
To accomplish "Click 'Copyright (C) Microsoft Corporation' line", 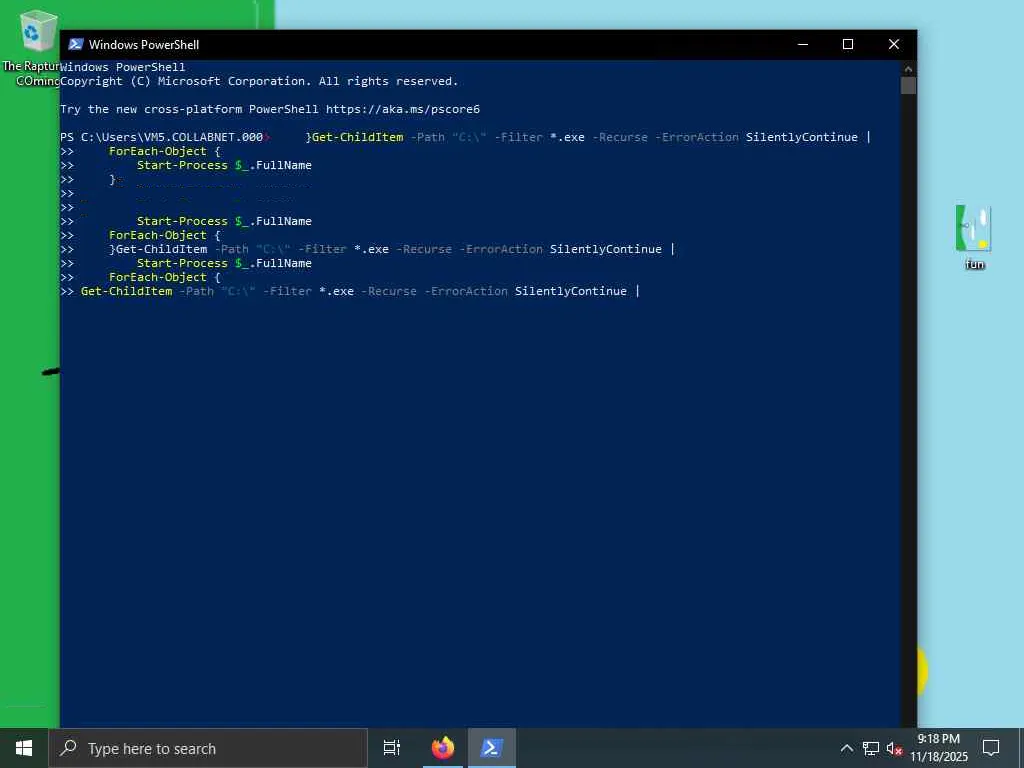I will click(x=259, y=81).
